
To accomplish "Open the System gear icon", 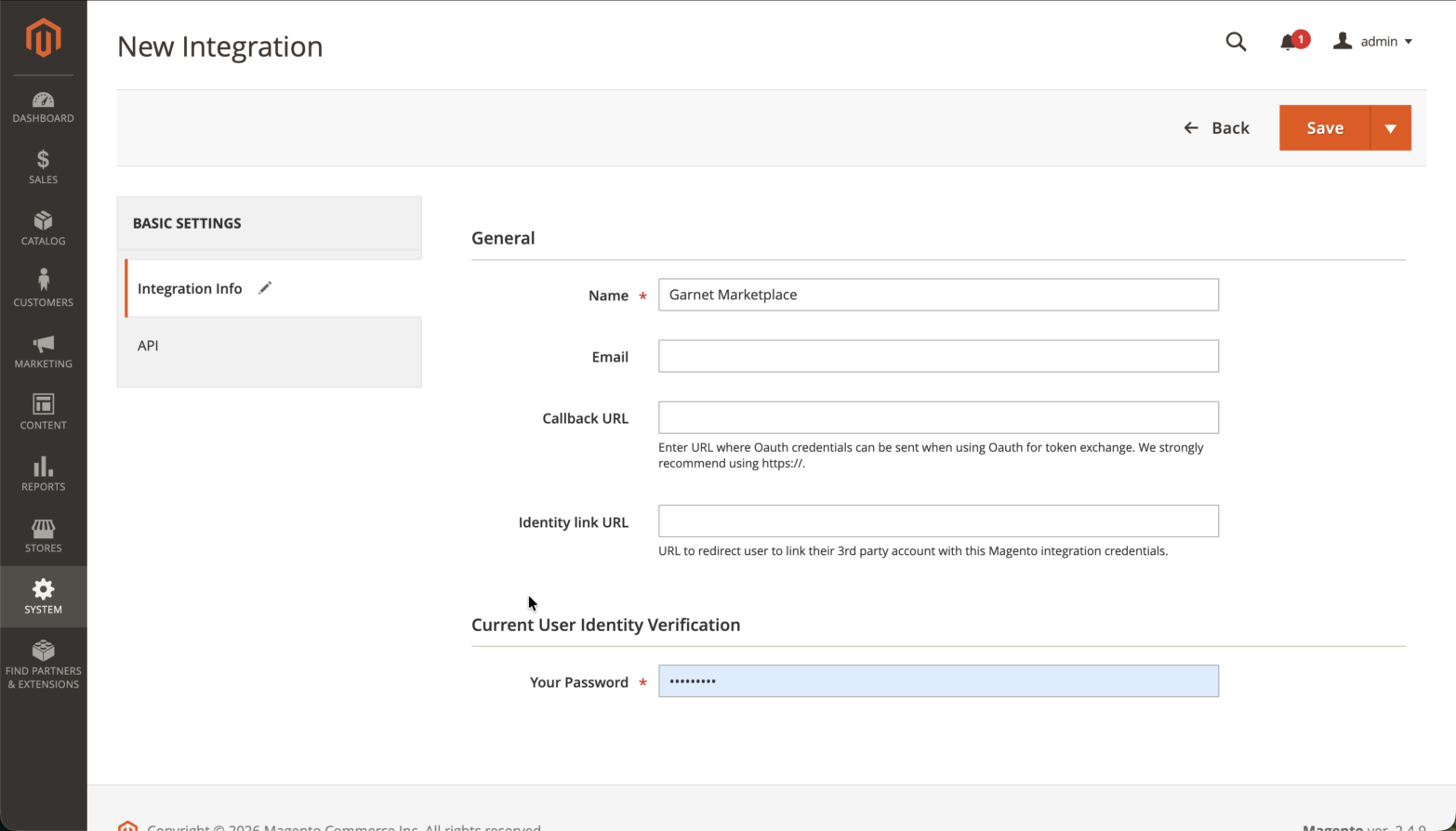I will [43, 589].
